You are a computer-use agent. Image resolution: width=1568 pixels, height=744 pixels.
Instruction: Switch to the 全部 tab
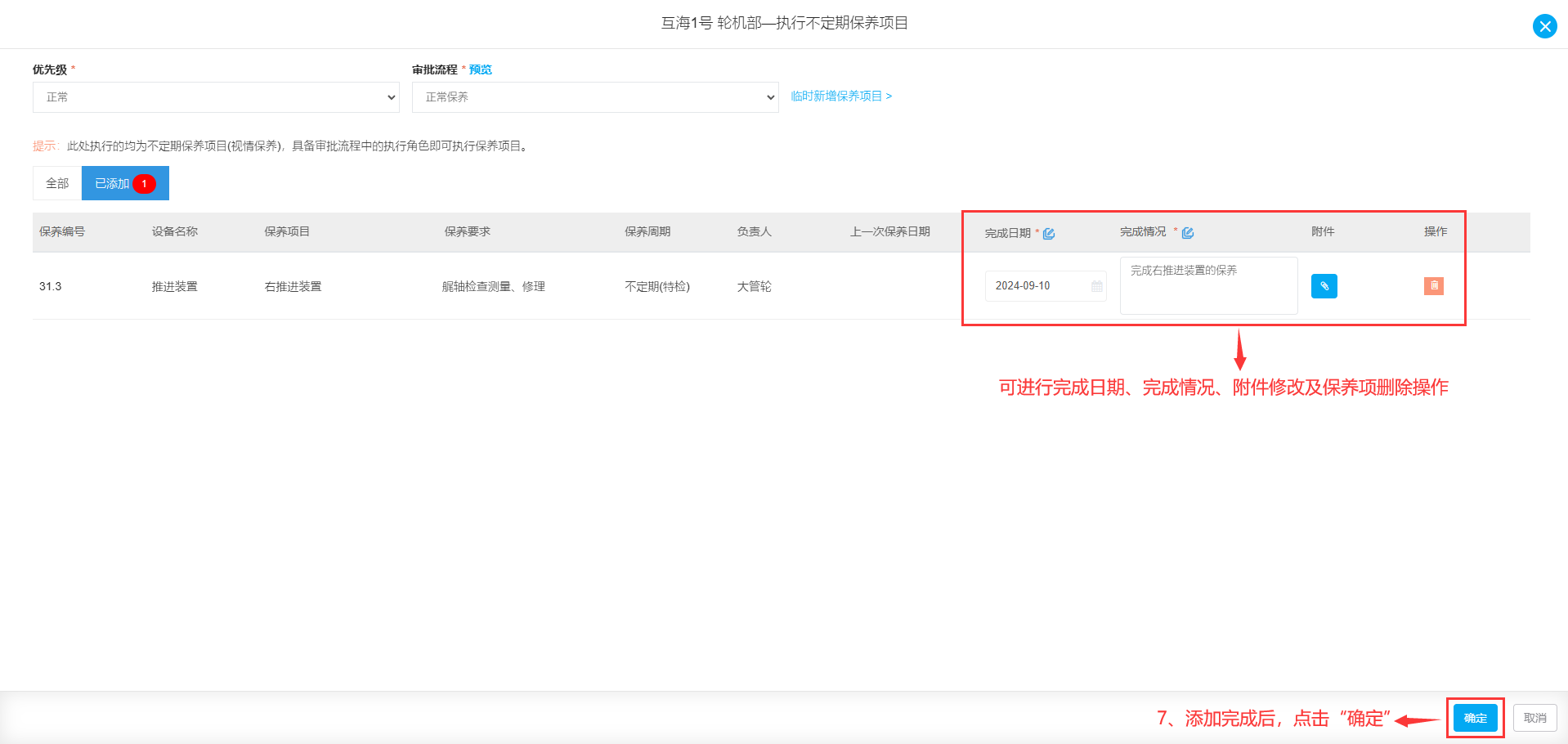57,183
